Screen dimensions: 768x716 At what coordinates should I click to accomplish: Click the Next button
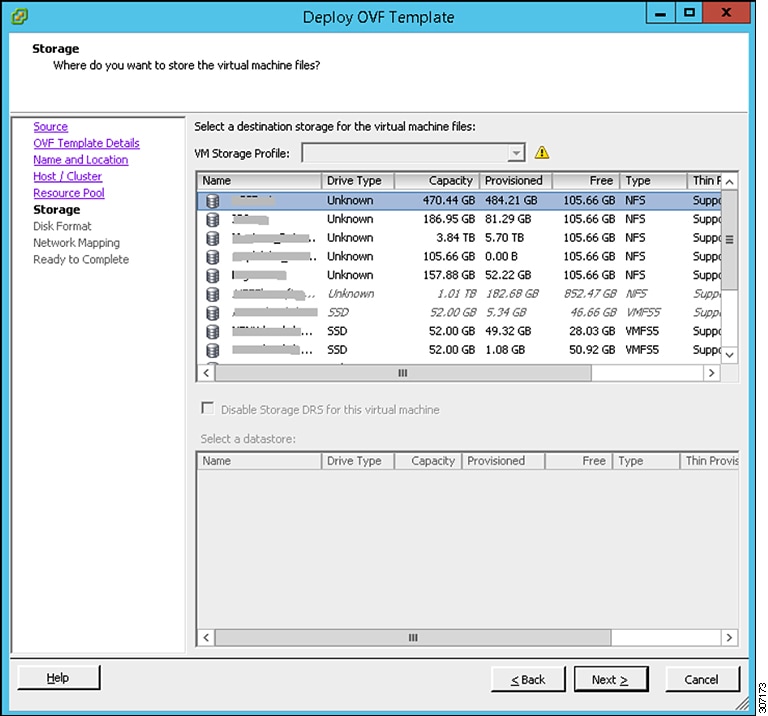(x=611, y=679)
